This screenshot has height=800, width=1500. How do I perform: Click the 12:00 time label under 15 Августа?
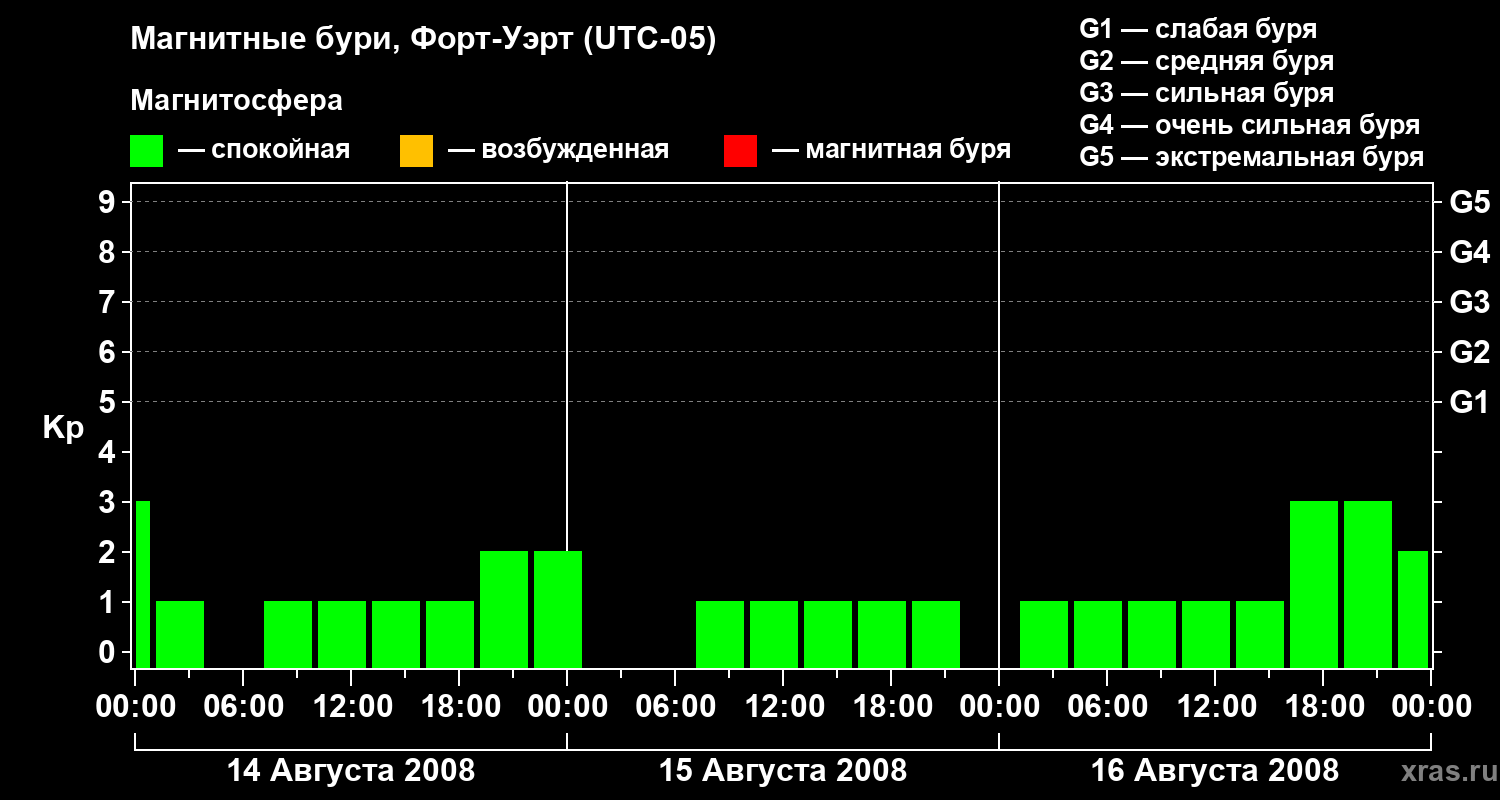pos(783,707)
